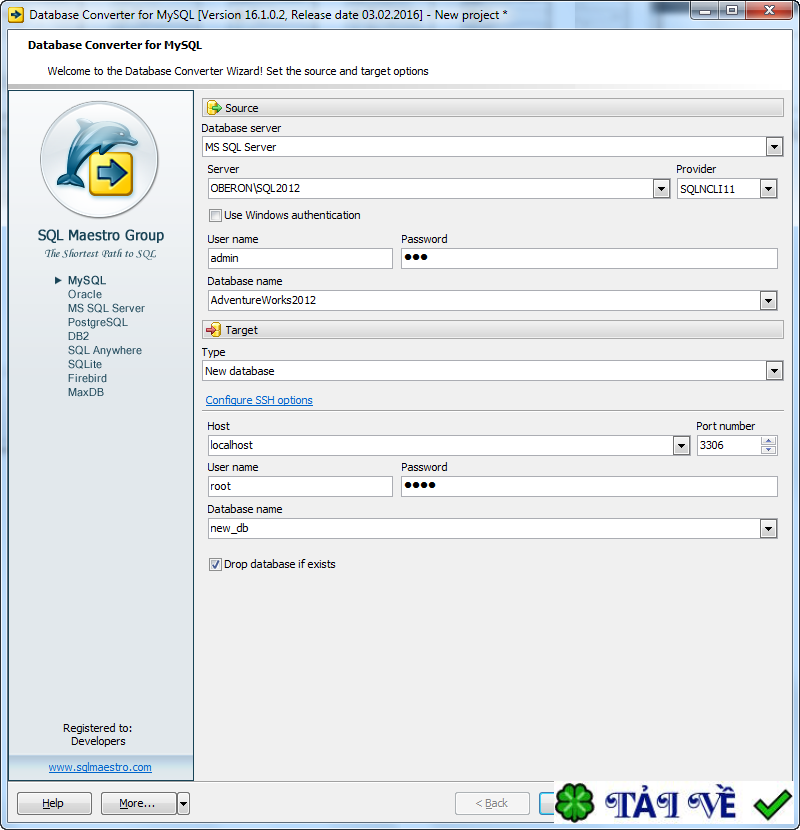Increase Port number with the up arrow

(x=767, y=440)
